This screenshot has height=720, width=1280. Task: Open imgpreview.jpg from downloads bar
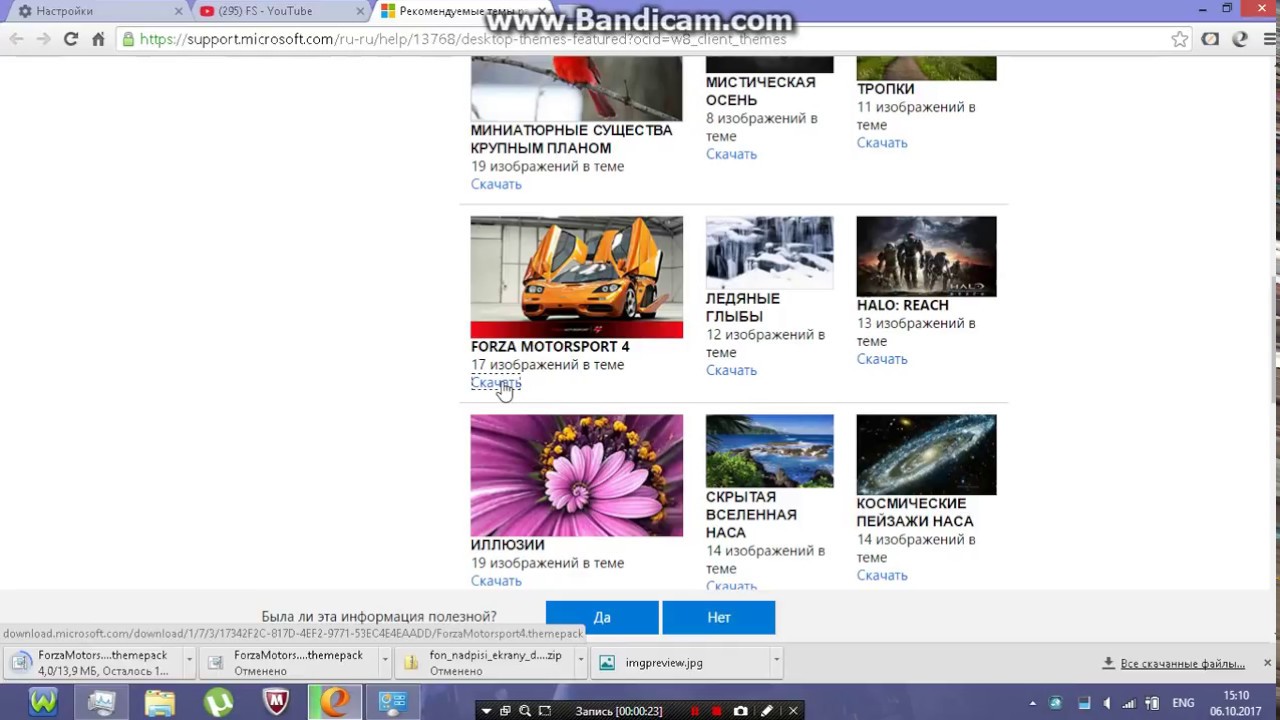(680, 663)
